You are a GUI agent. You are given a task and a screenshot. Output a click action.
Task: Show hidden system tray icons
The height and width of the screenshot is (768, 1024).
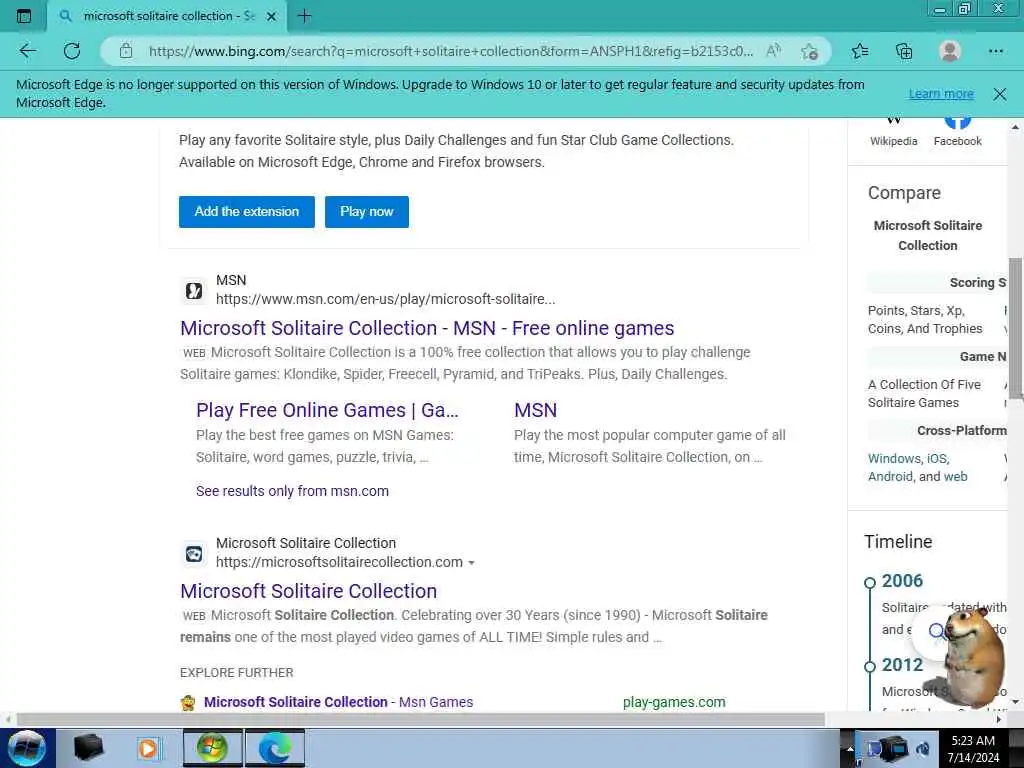[x=850, y=749]
